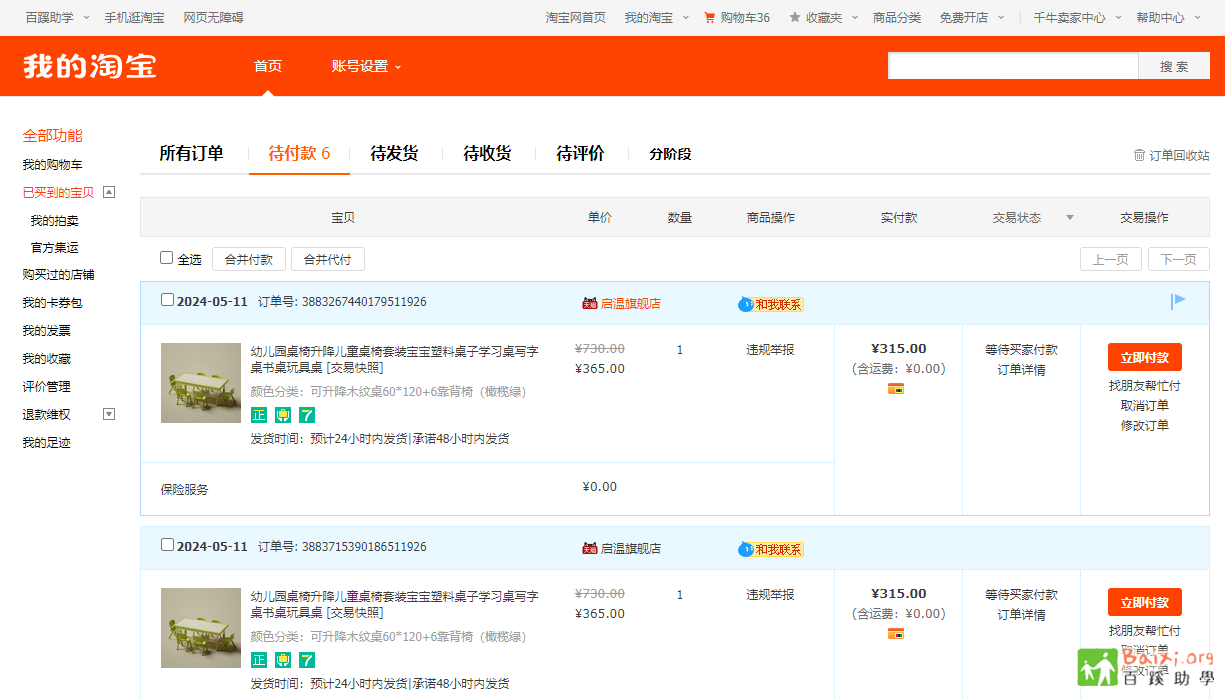Switch to the 所有订单 tab
Screen dimensions: 1225x699
tap(191, 153)
